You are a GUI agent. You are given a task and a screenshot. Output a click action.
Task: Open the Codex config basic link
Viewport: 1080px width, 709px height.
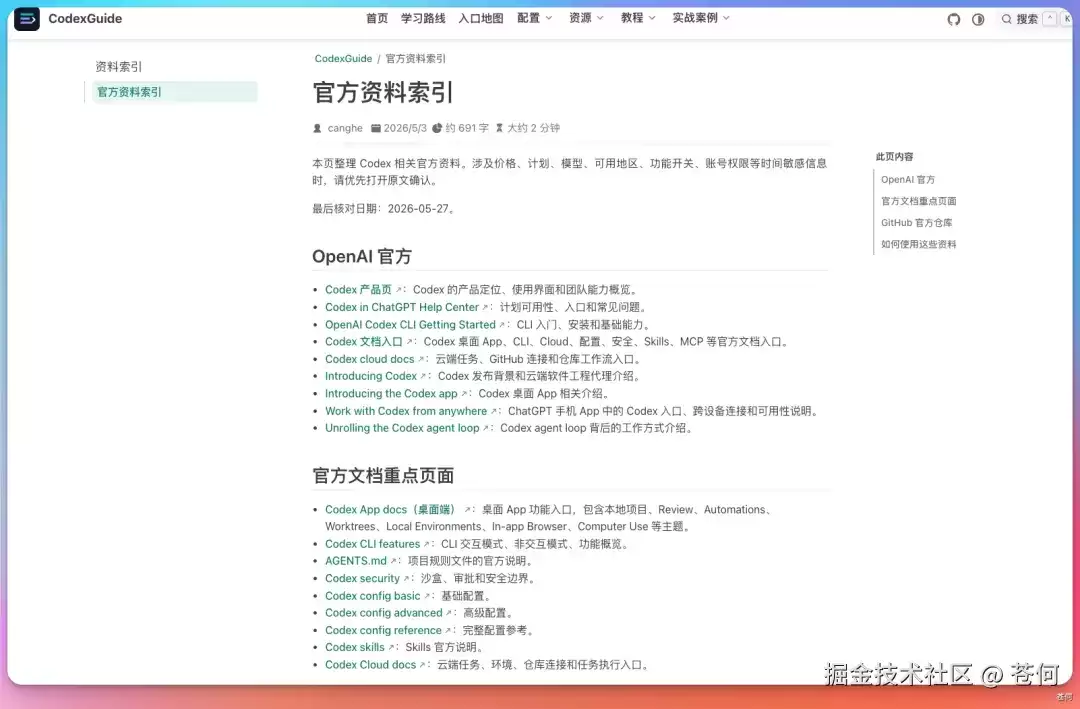(373, 596)
